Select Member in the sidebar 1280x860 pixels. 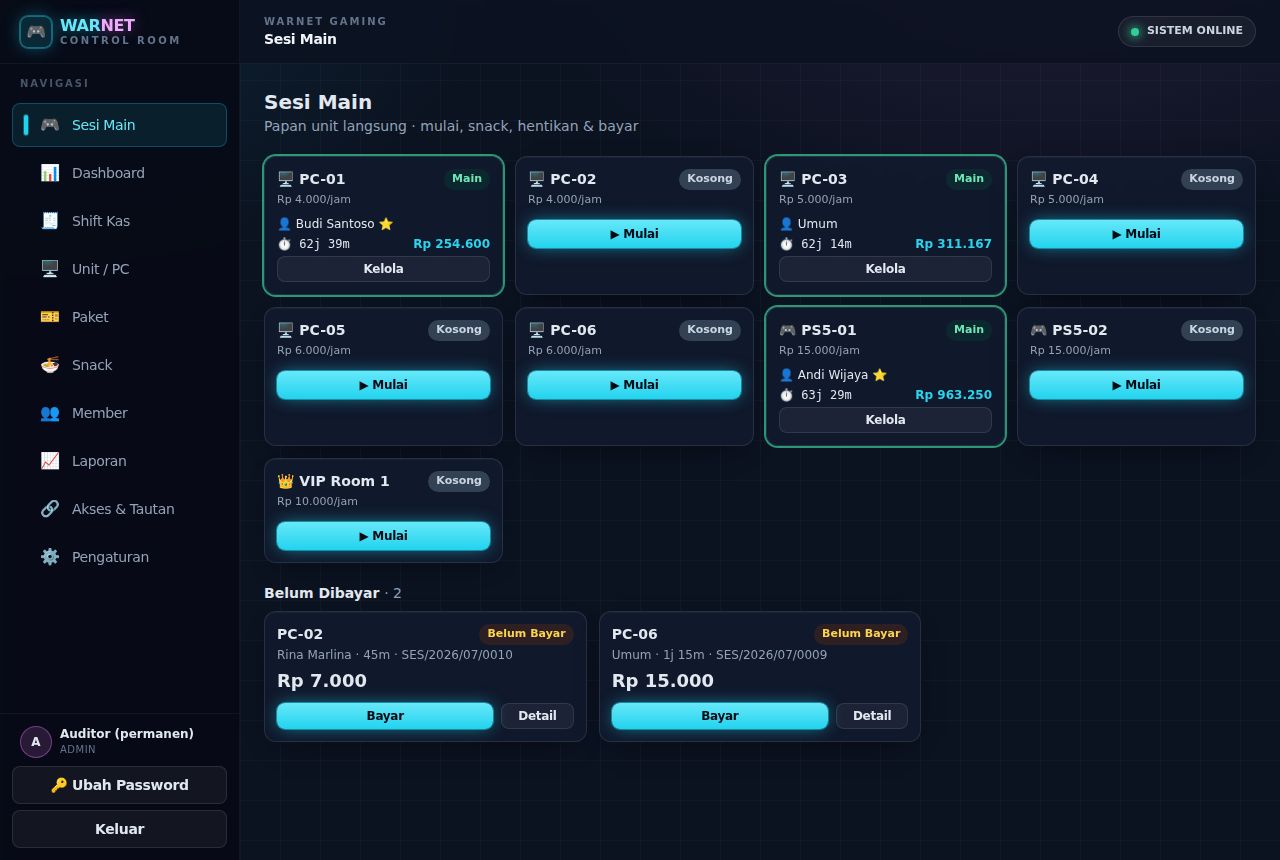(x=119, y=413)
